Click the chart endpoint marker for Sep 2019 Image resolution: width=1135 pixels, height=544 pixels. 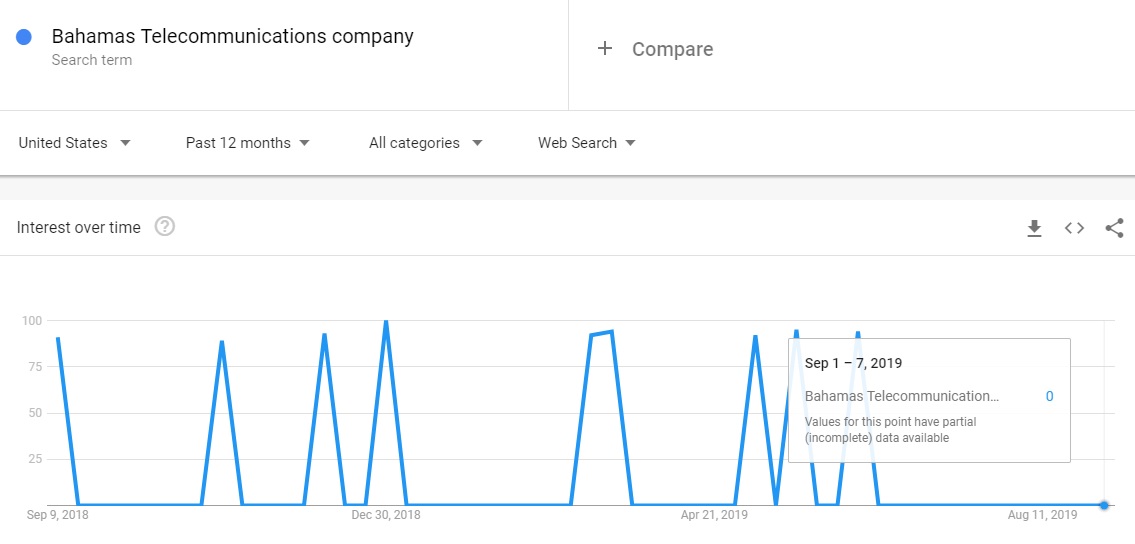pyautogui.click(x=1103, y=505)
